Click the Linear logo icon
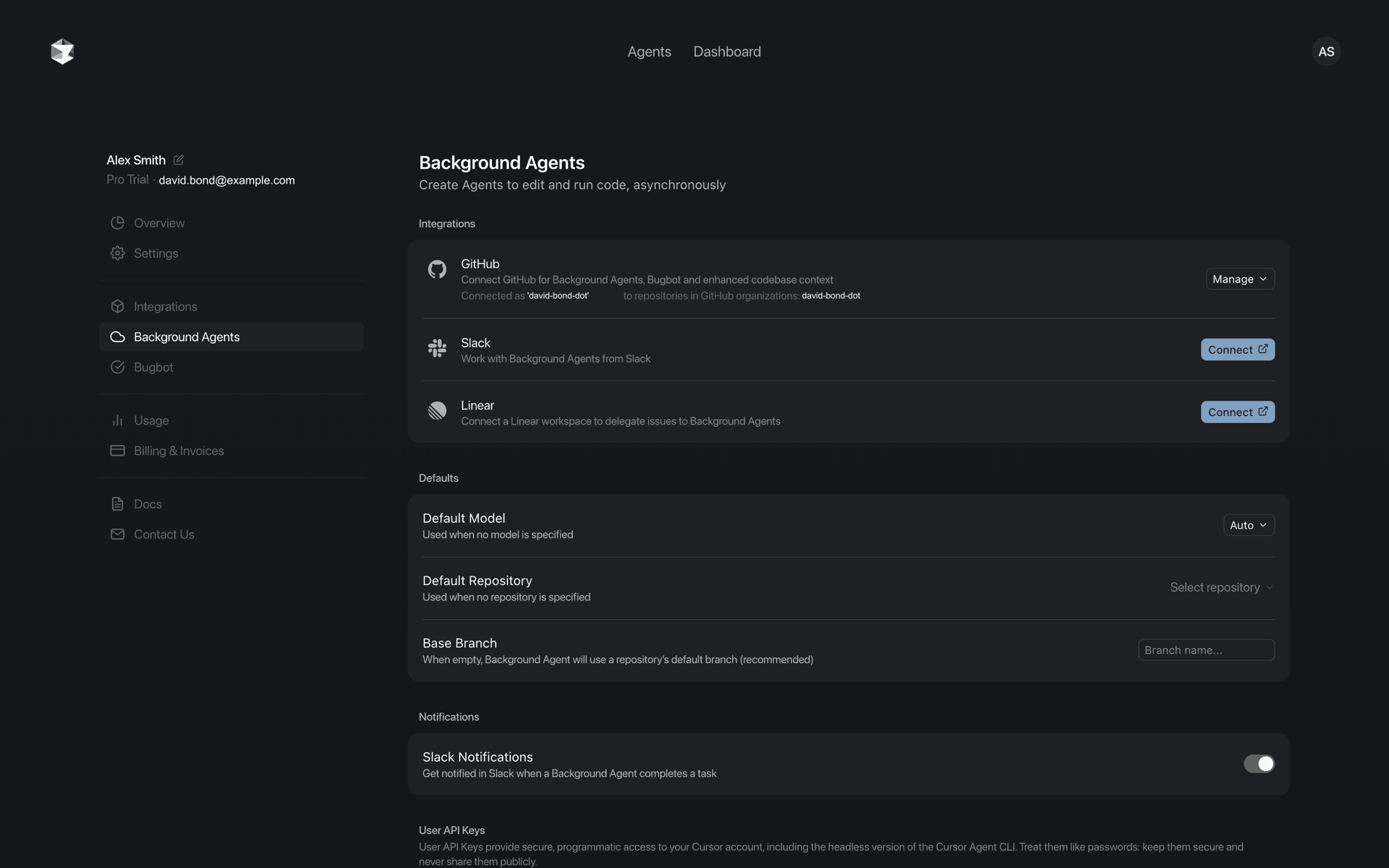Image resolution: width=1389 pixels, height=868 pixels. (437, 411)
